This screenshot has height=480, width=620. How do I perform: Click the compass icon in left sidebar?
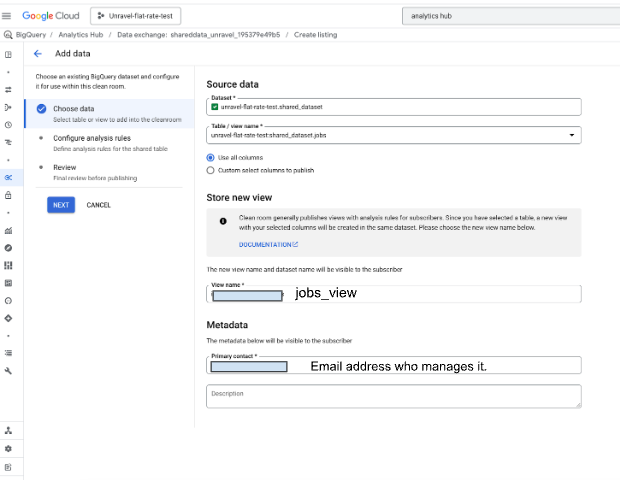[x=8, y=247]
